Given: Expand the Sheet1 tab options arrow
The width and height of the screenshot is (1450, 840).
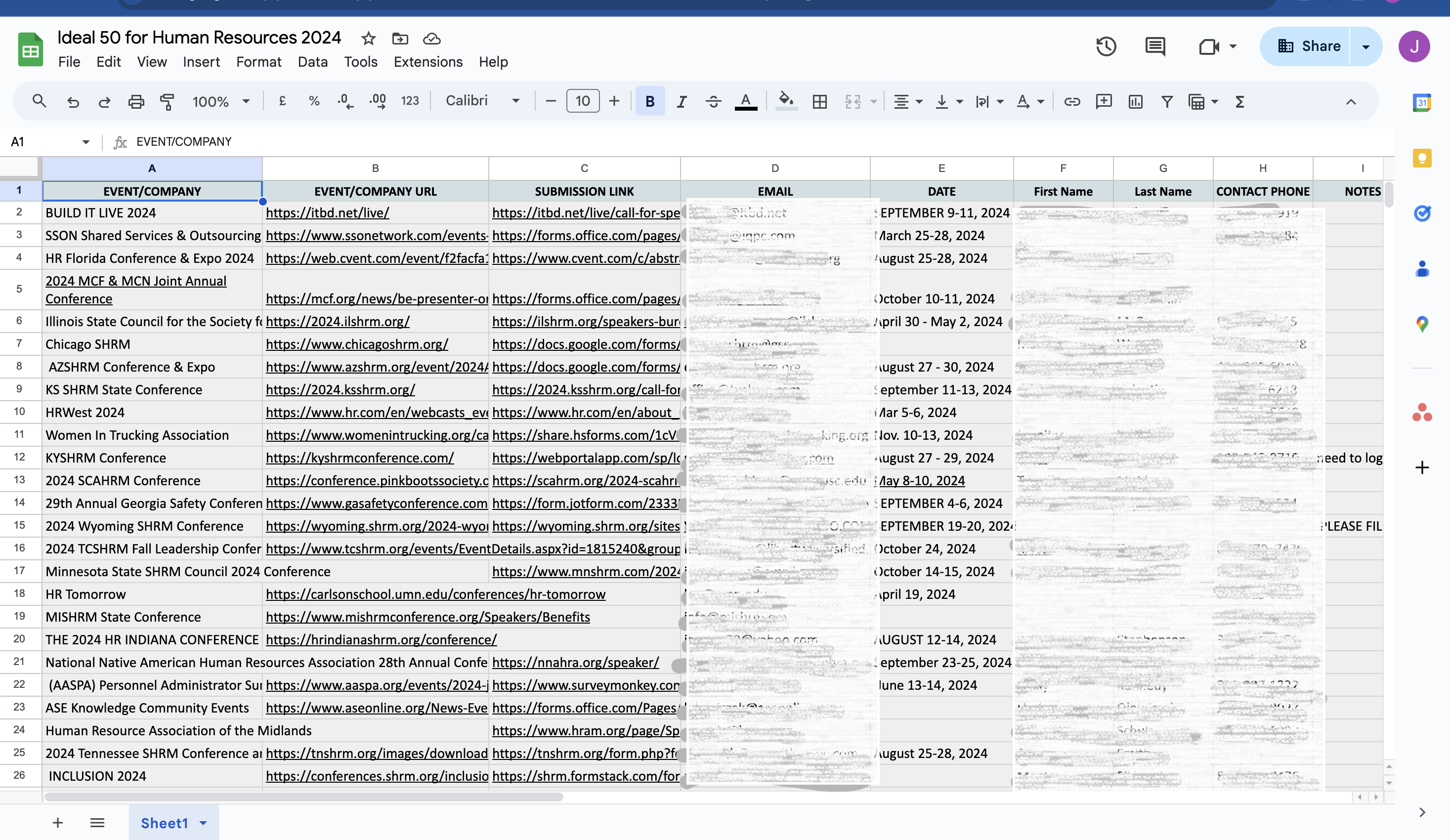Looking at the screenshot, I should click(203, 823).
